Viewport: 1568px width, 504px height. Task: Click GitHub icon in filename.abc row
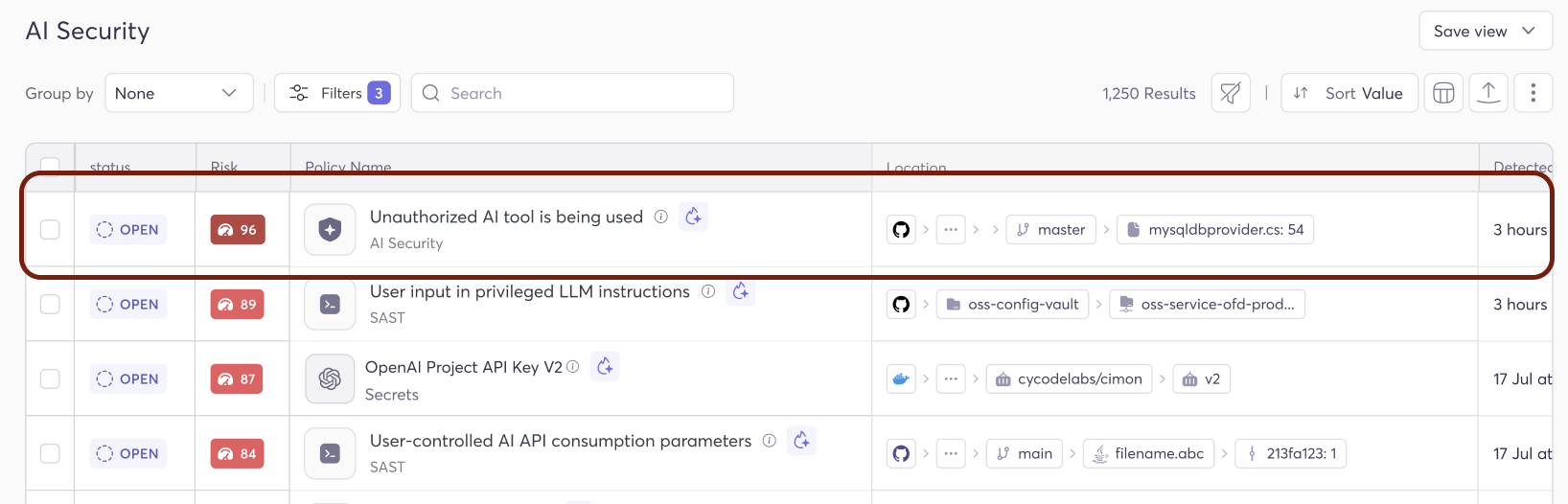tap(901, 454)
